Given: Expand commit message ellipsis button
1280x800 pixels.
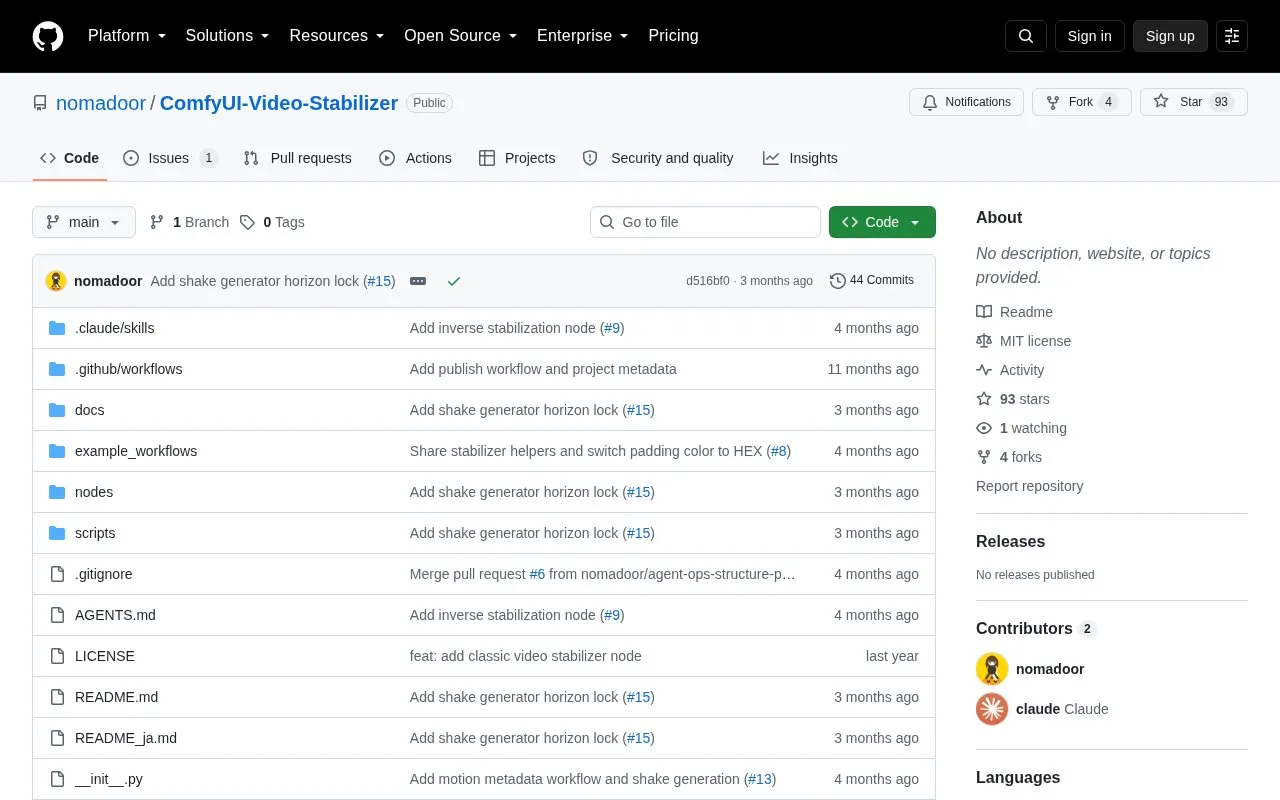Looking at the screenshot, I should [x=418, y=281].
